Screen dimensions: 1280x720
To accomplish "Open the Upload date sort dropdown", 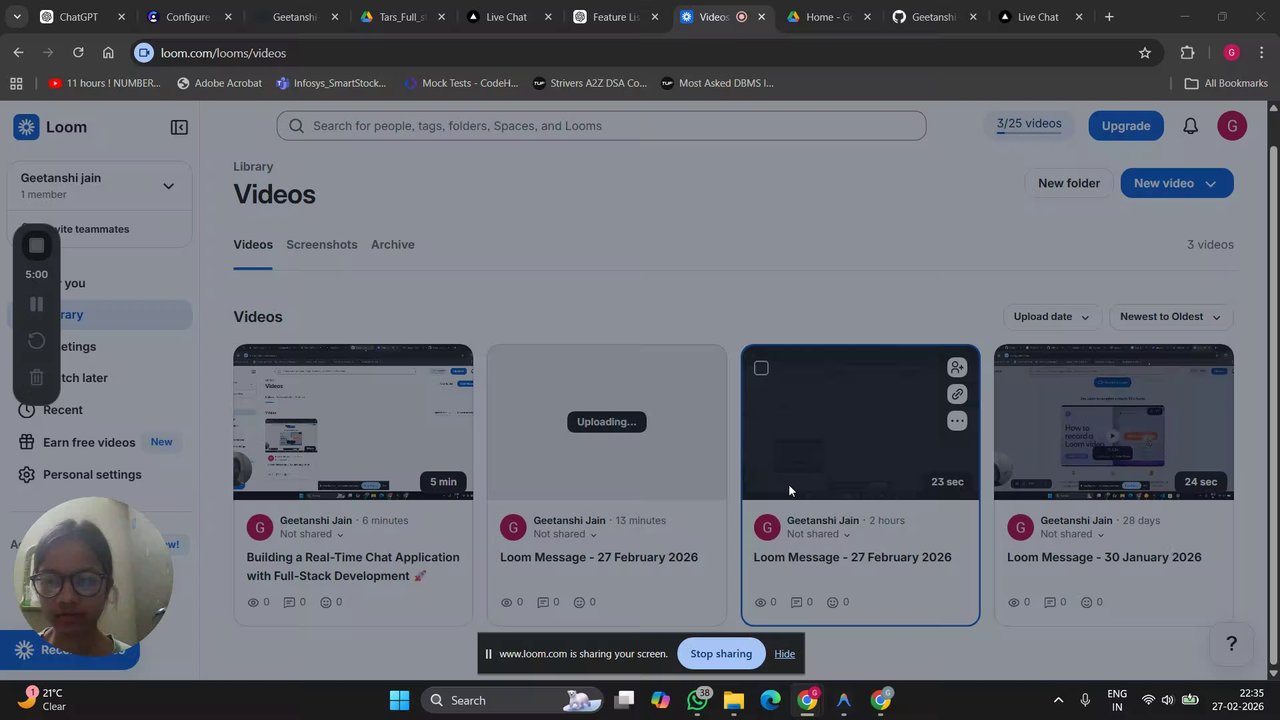I will pos(1052,317).
